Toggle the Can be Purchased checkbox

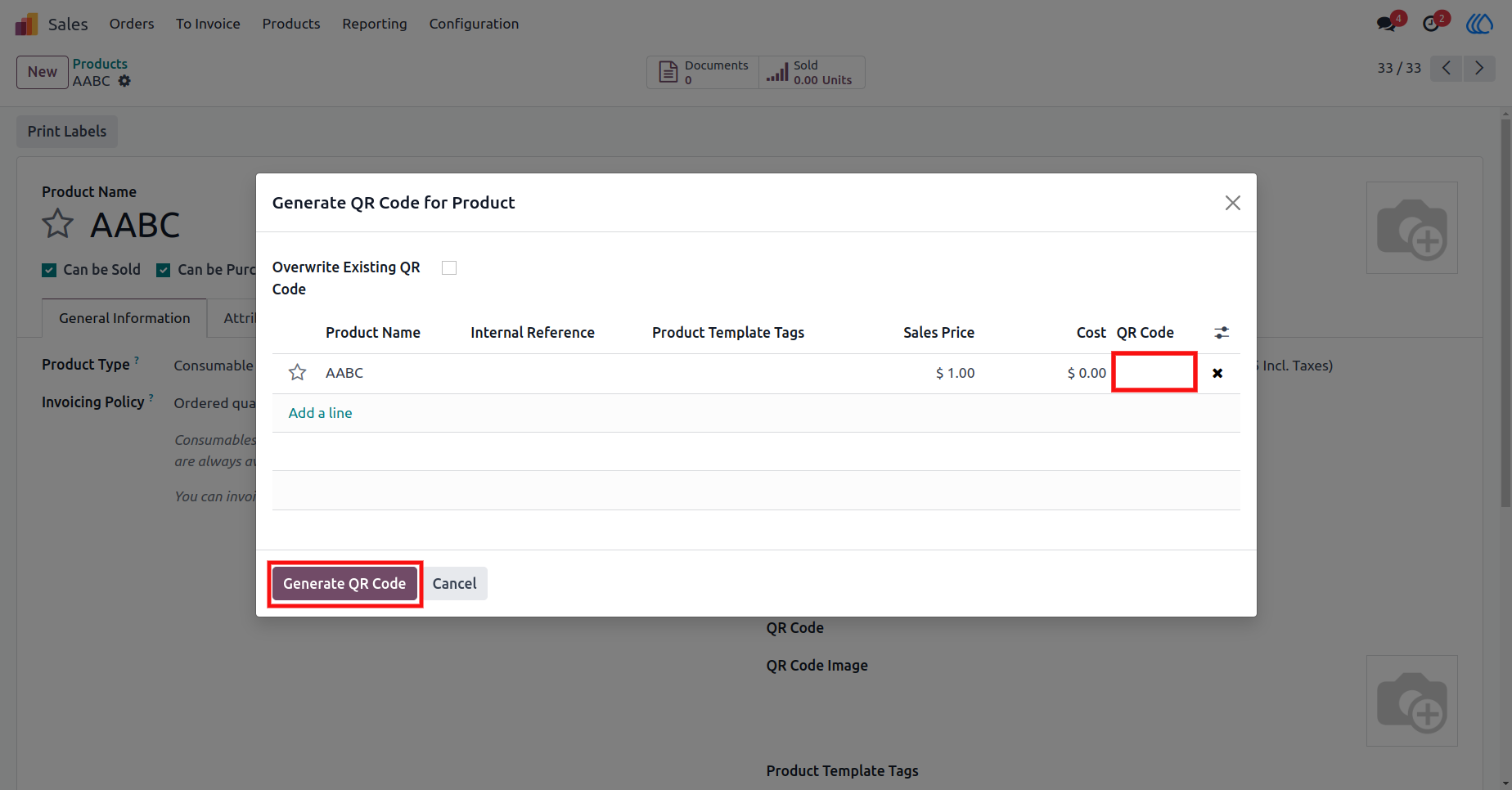tap(164, 270)
